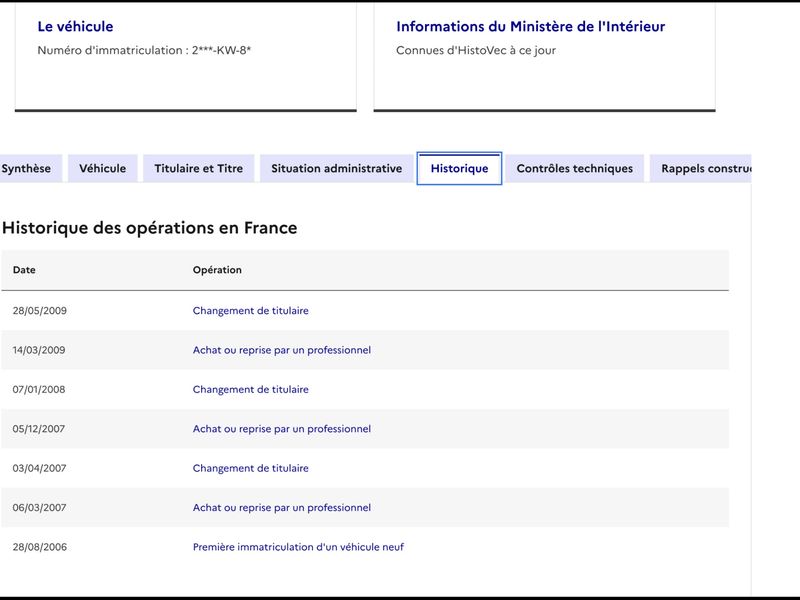Click the date 28/08/2006 cell
The height and width of the screenshot is (600, 800).
click(40, 547)
